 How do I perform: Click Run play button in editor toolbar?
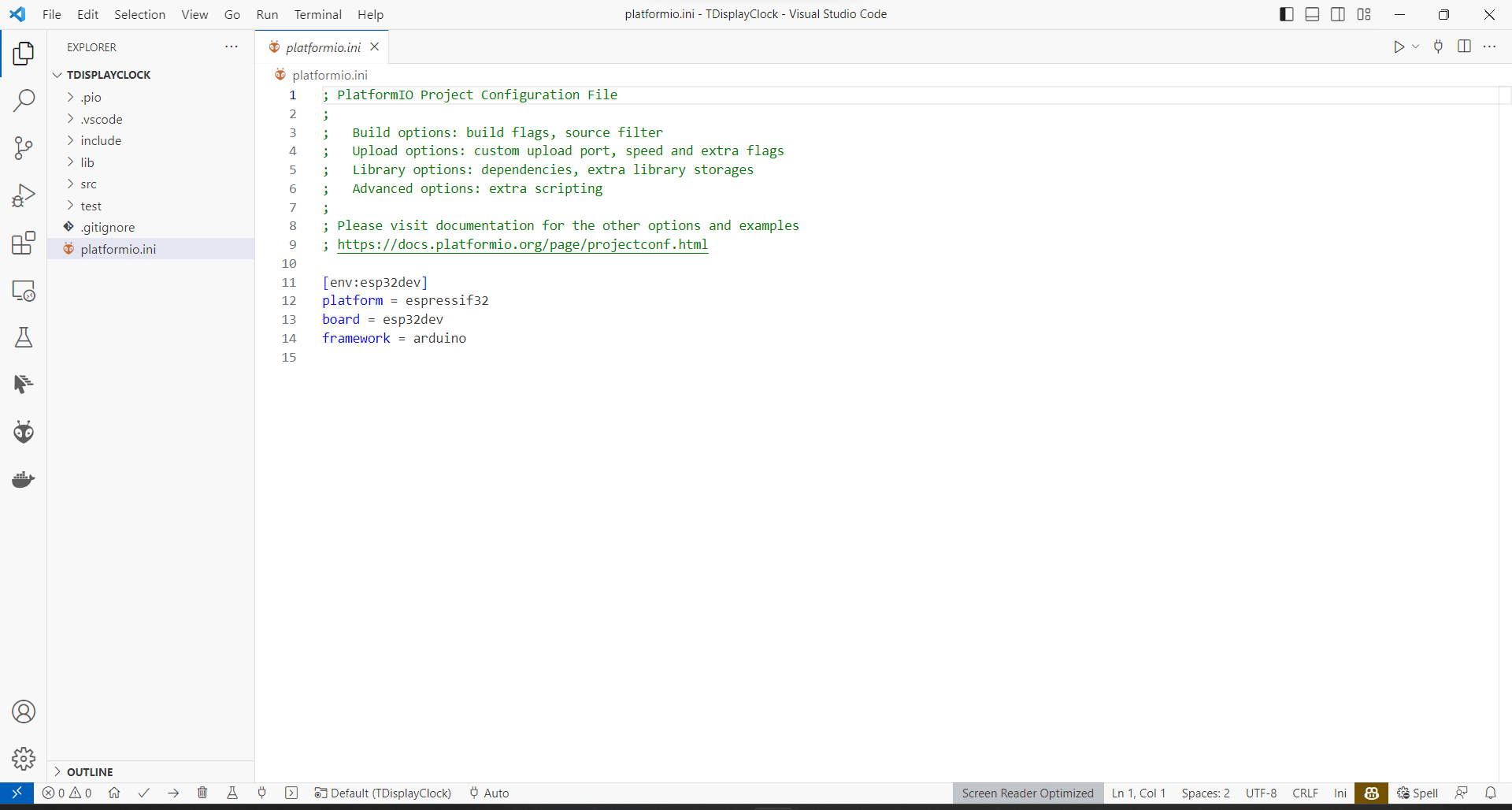pyautogui.click(x=1399, y=46)
